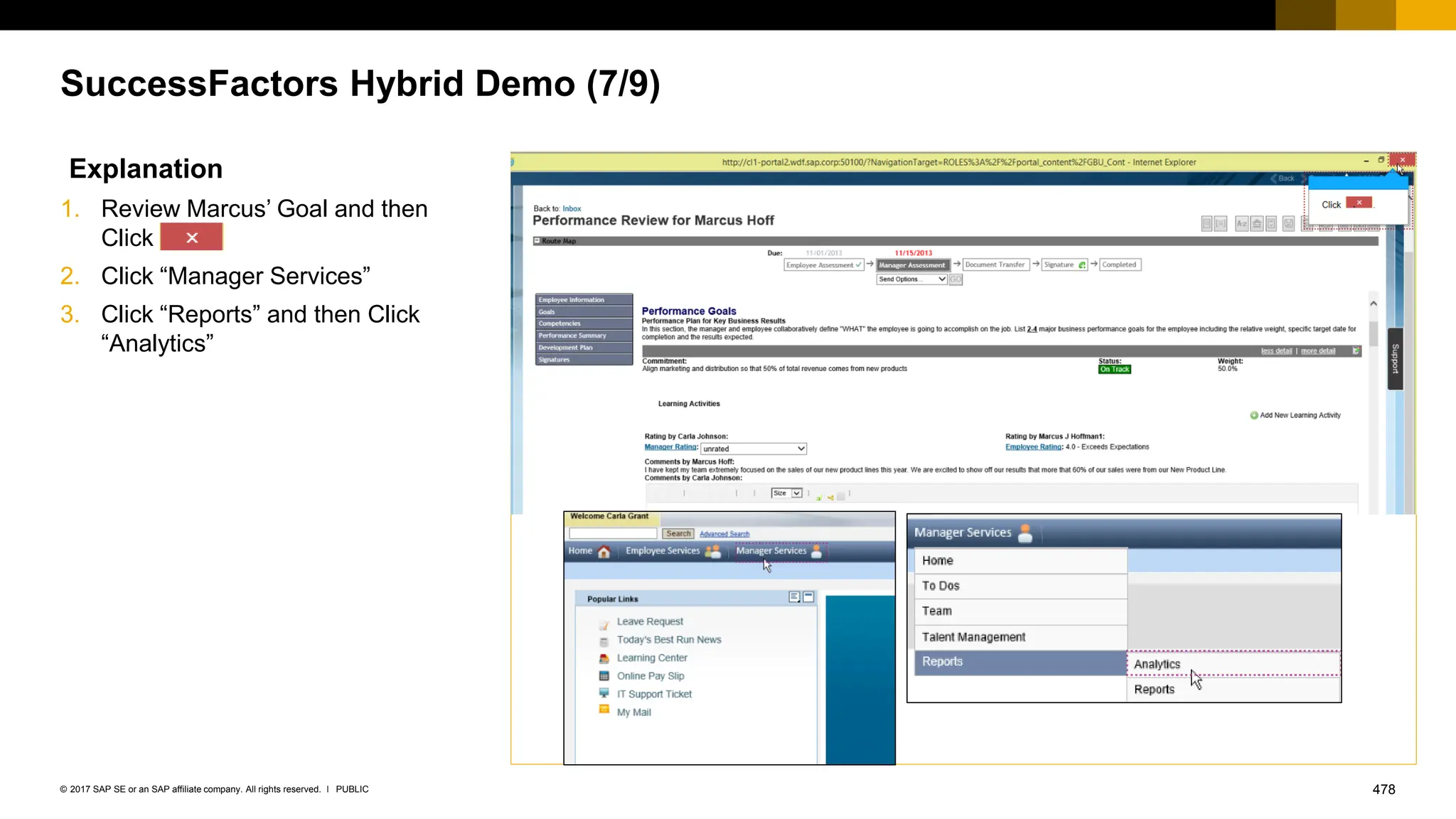
Task: Open the Size dropdown in comment editor
Action: (787, 493)
